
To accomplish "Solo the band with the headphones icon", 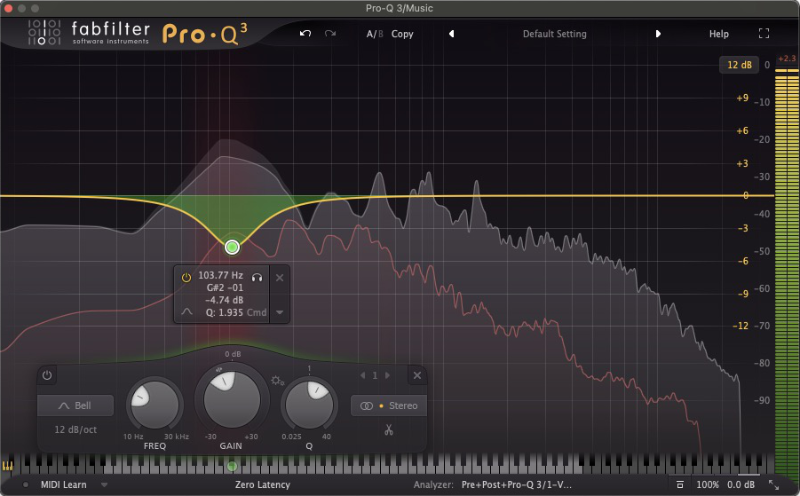I will click(257, 276).
